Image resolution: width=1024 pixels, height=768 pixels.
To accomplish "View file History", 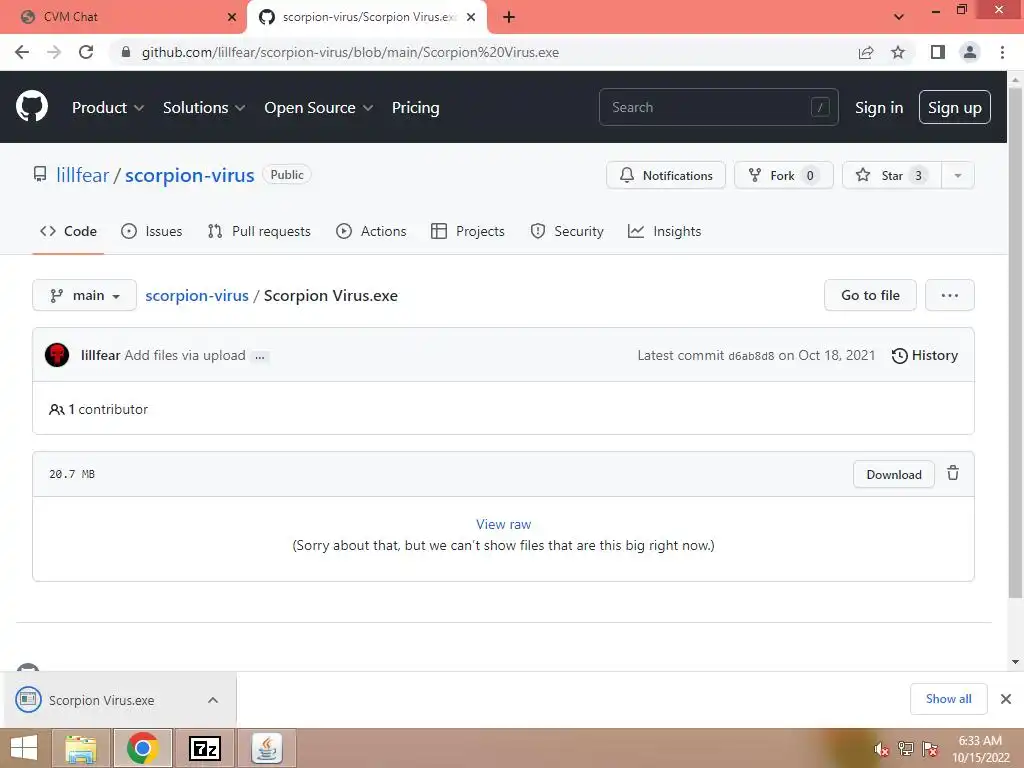I will pos(925,355).
